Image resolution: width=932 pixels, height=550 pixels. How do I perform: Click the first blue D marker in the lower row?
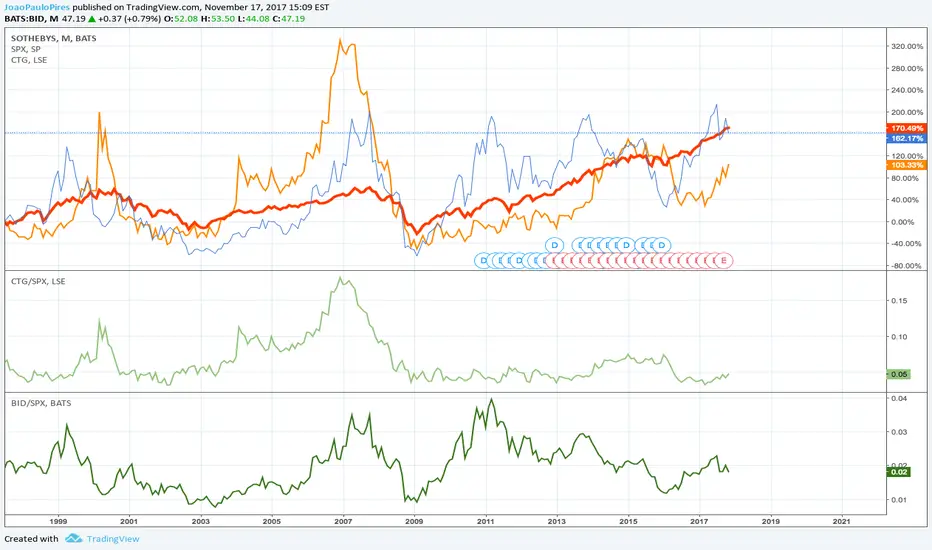483,260
